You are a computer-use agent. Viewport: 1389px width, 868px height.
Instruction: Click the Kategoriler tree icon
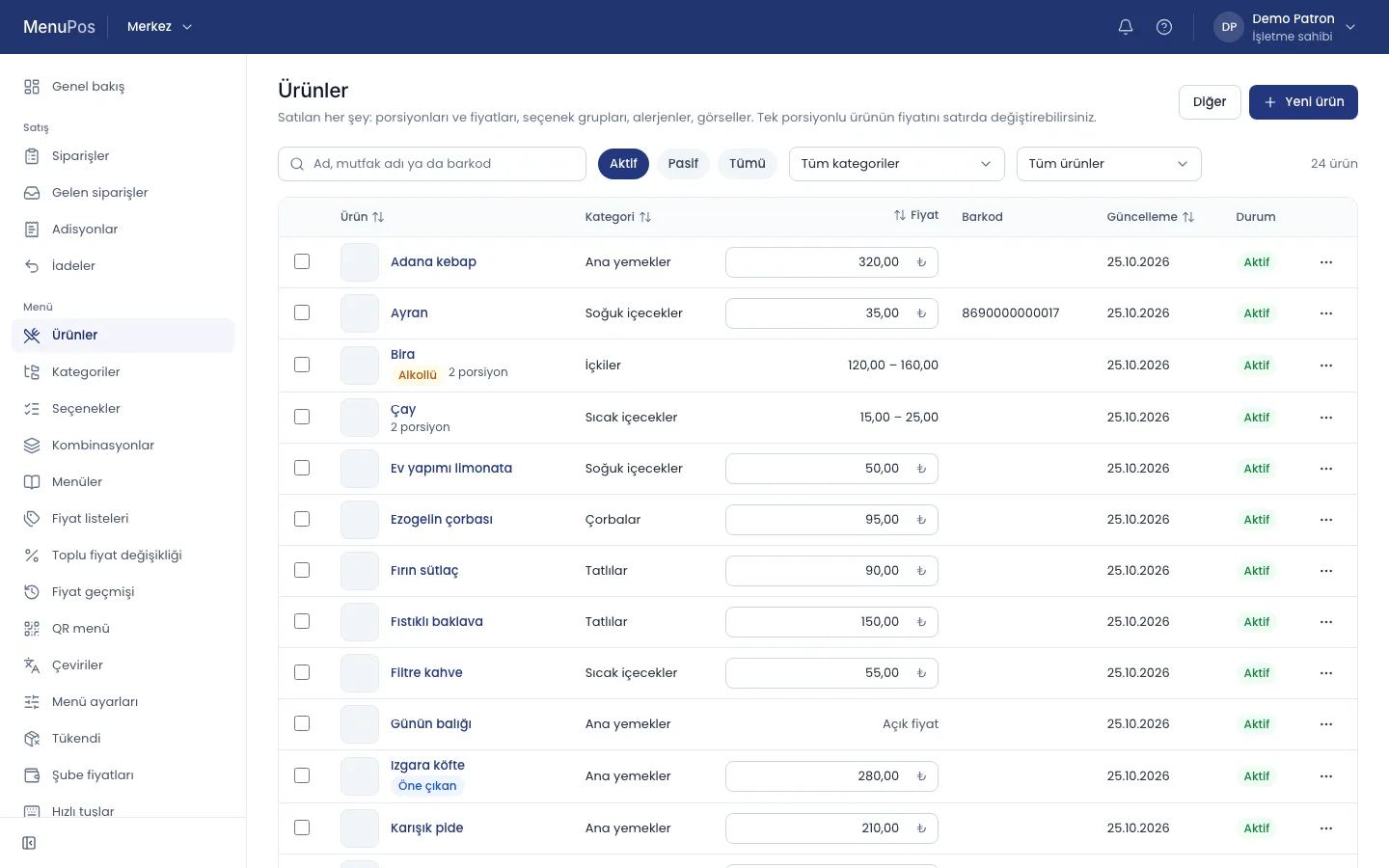32,372
